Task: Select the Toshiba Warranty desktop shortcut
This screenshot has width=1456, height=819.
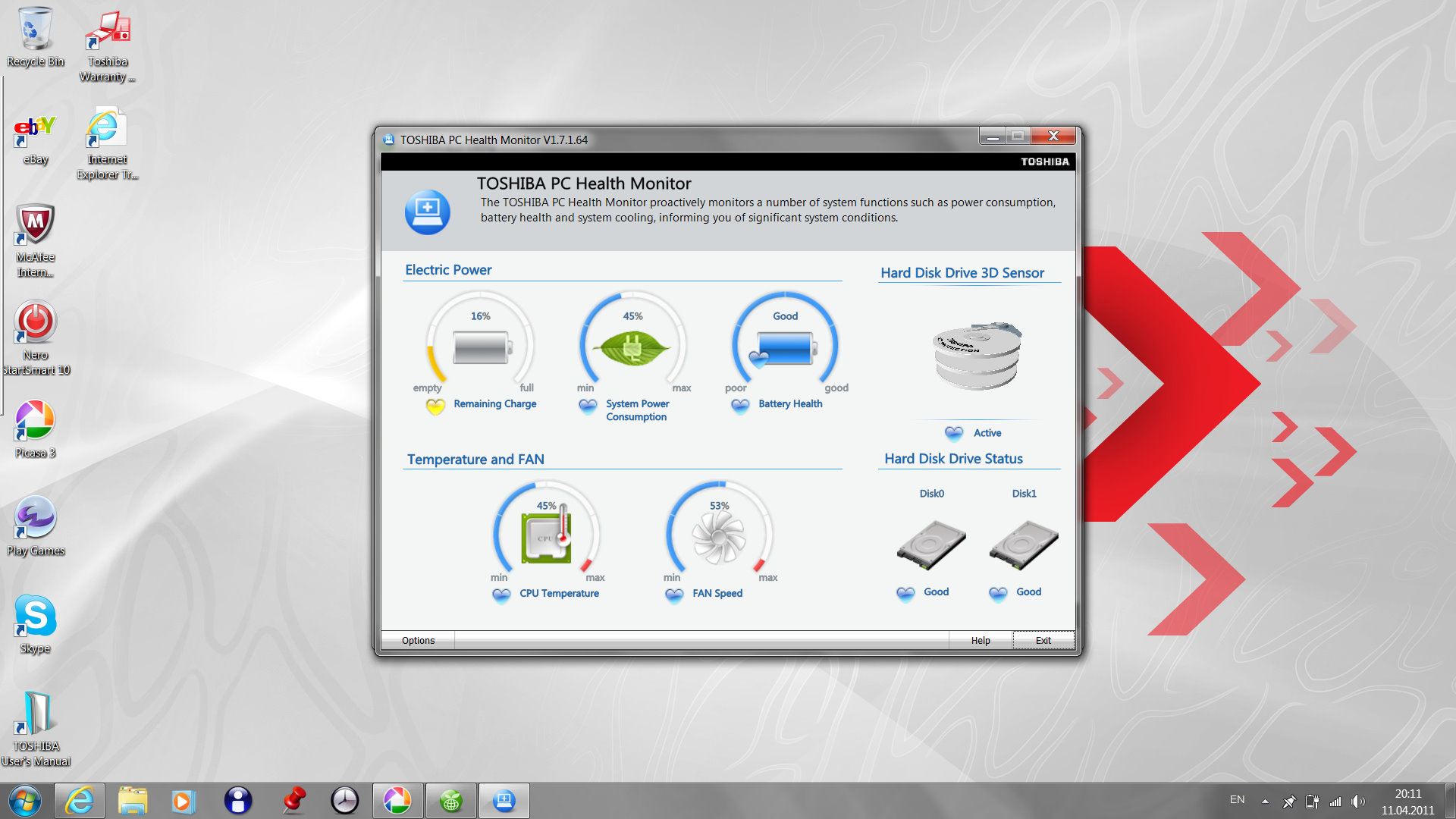Action: point(108,45)
